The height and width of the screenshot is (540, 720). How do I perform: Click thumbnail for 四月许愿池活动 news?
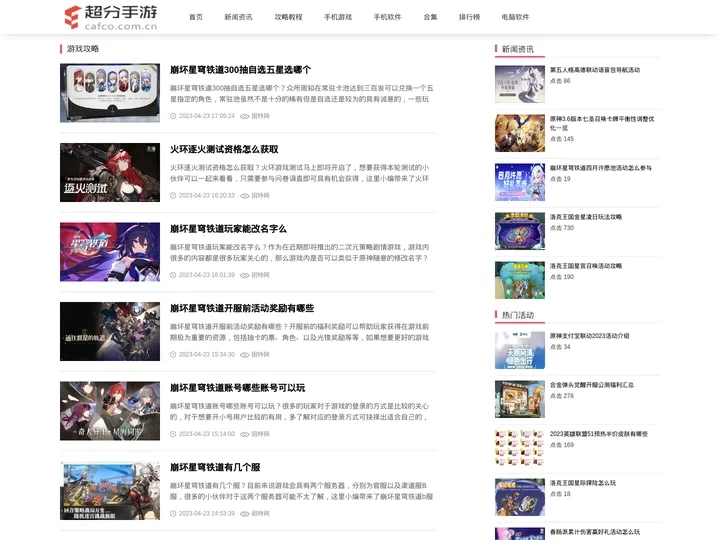pos(520,182)
